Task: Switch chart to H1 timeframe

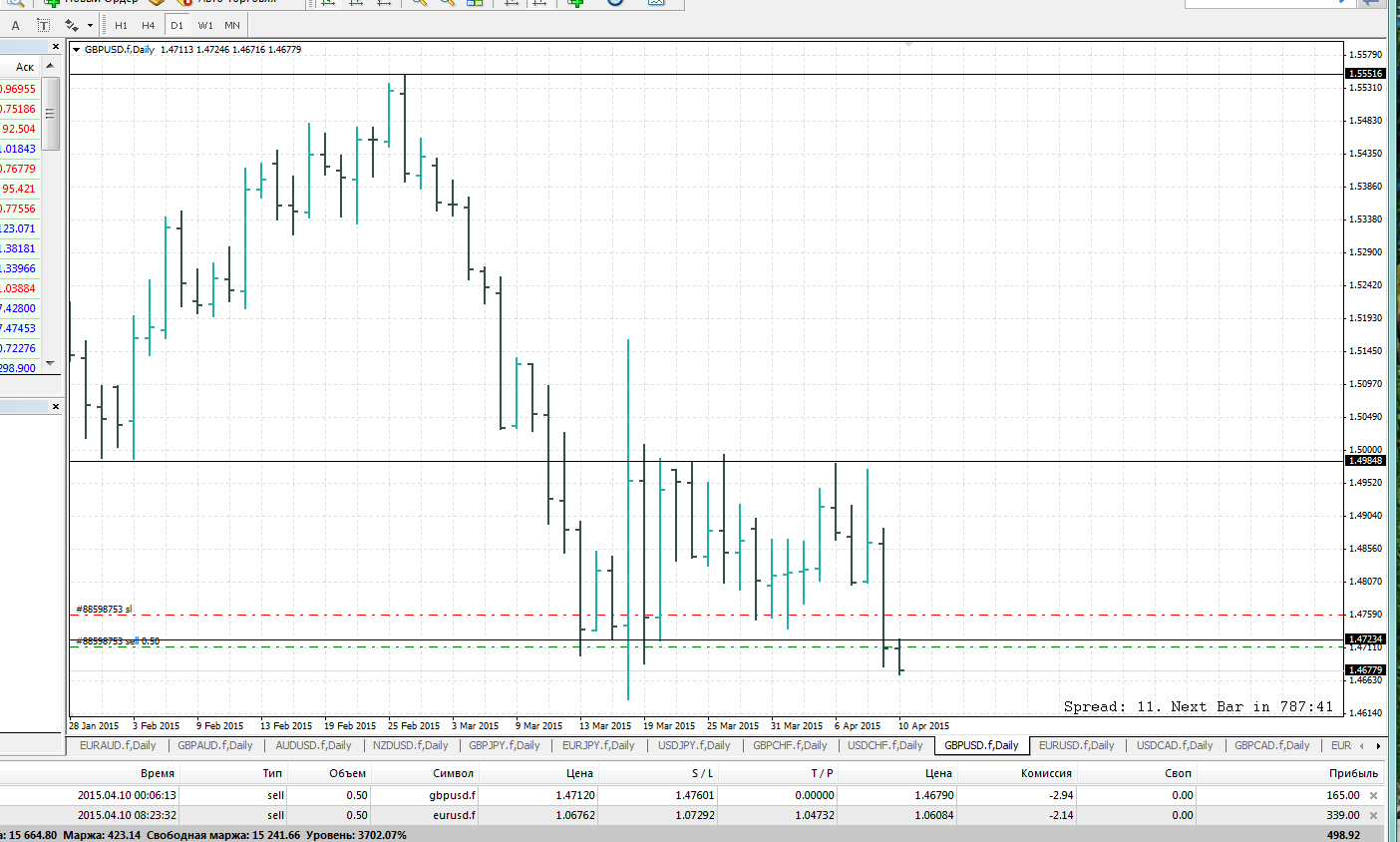Action: point(121,25)
